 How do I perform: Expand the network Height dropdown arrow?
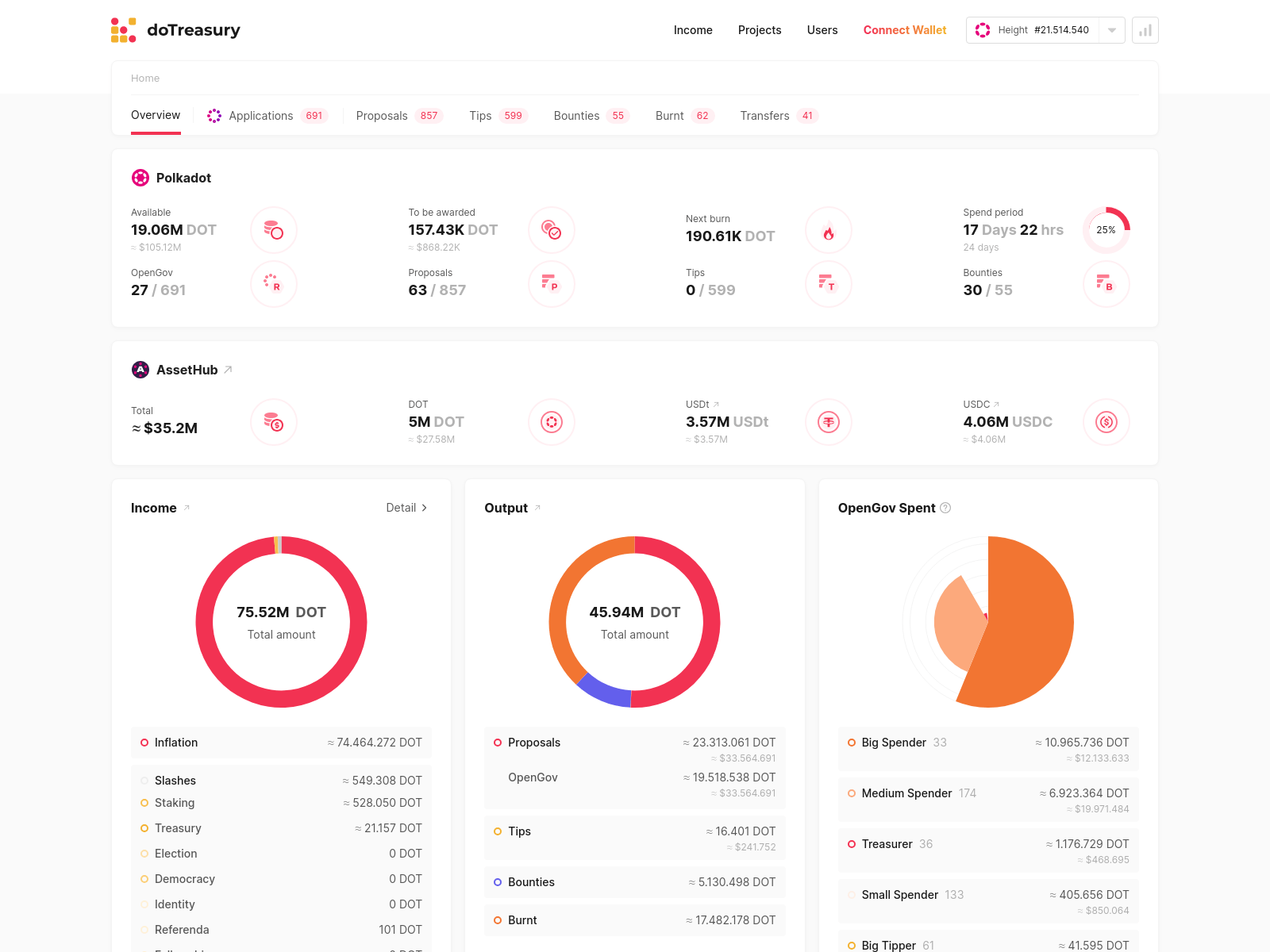(x=1112, y=30)
